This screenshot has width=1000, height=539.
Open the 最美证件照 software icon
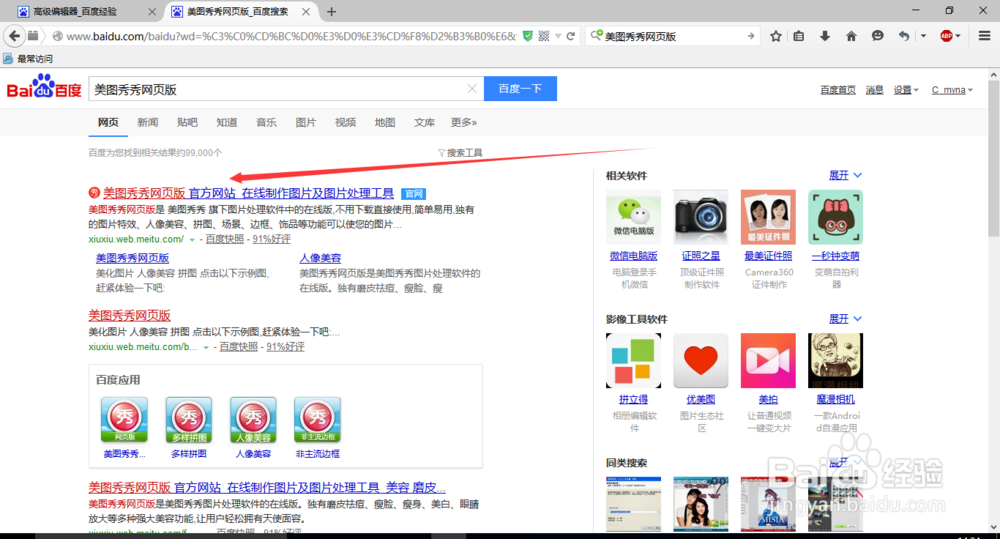pos(768,217)
